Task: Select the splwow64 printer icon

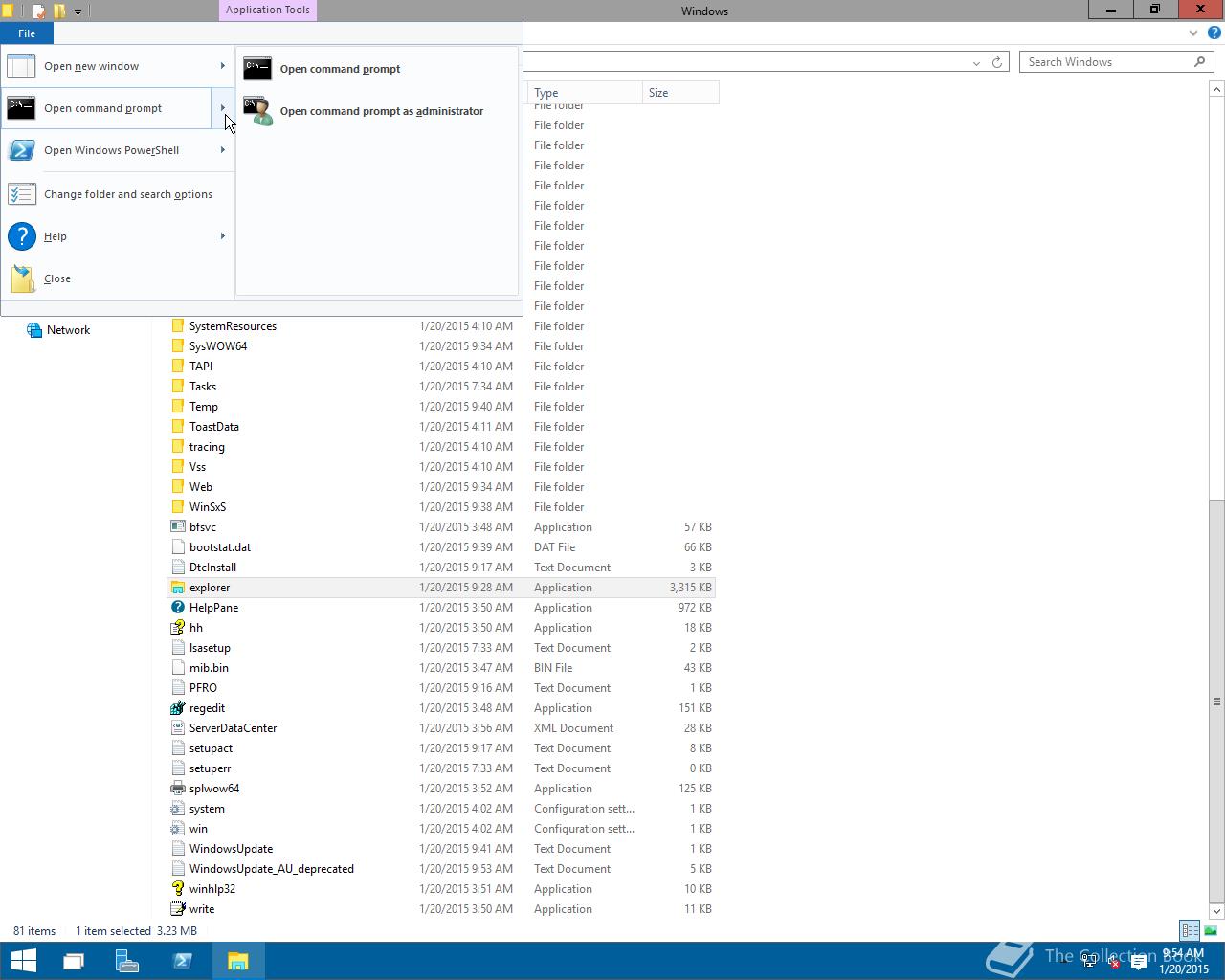Action: coord(177,789)
